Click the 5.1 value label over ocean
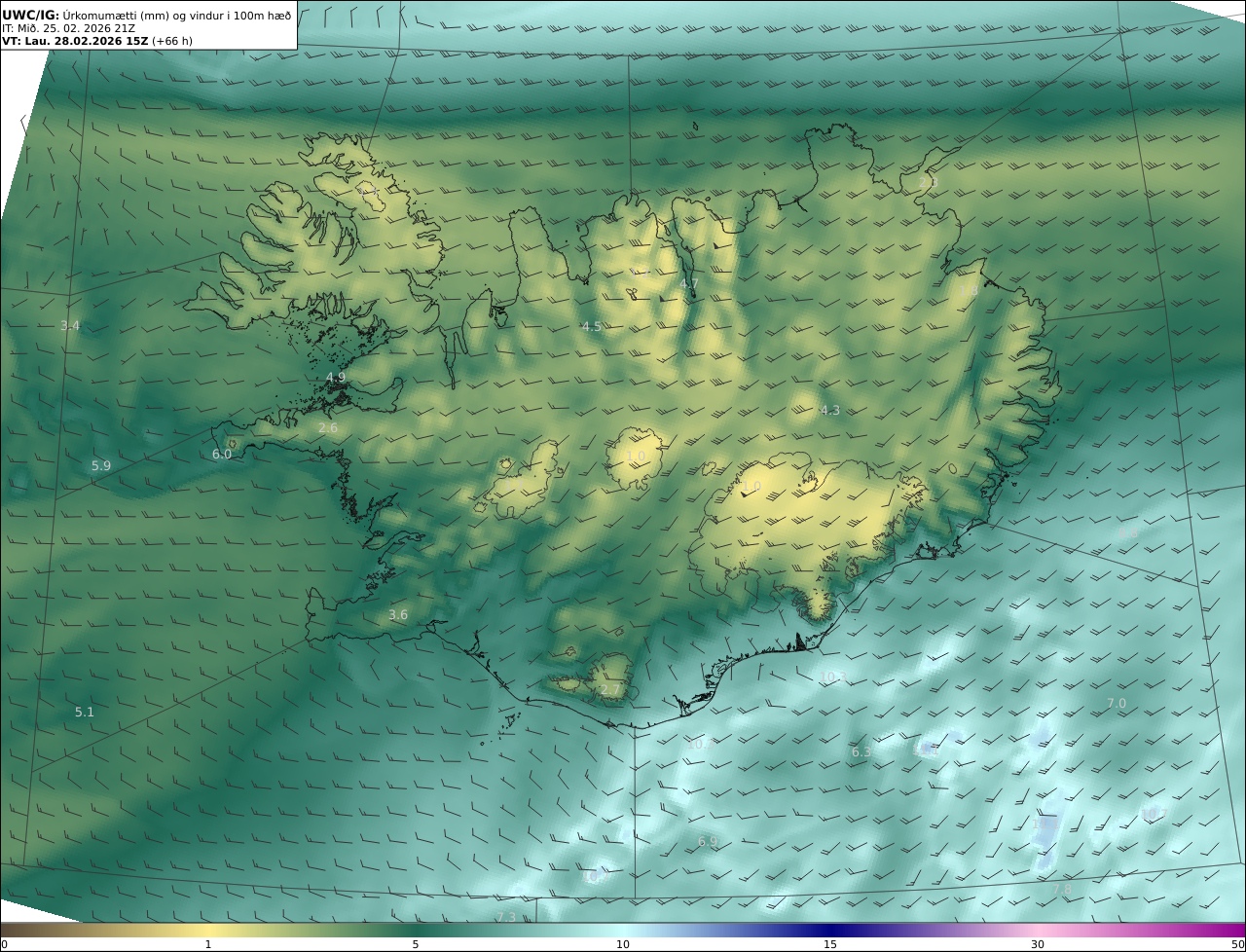The height and width of the screenshot is (952, 1246). (85, 713)
